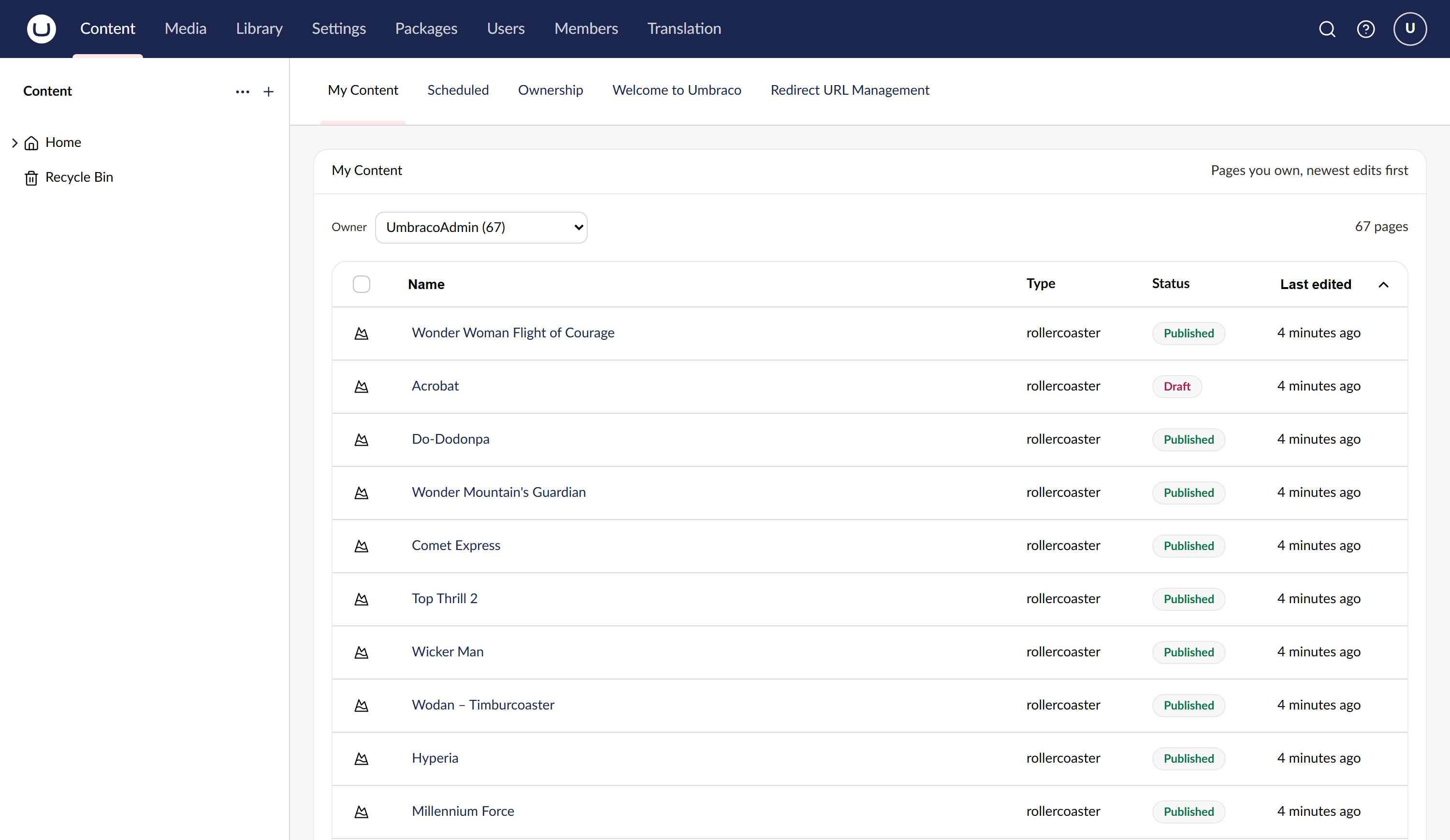Toggle Last edited sort arrow
1450x840 pixels.
tap(1383, 284)
